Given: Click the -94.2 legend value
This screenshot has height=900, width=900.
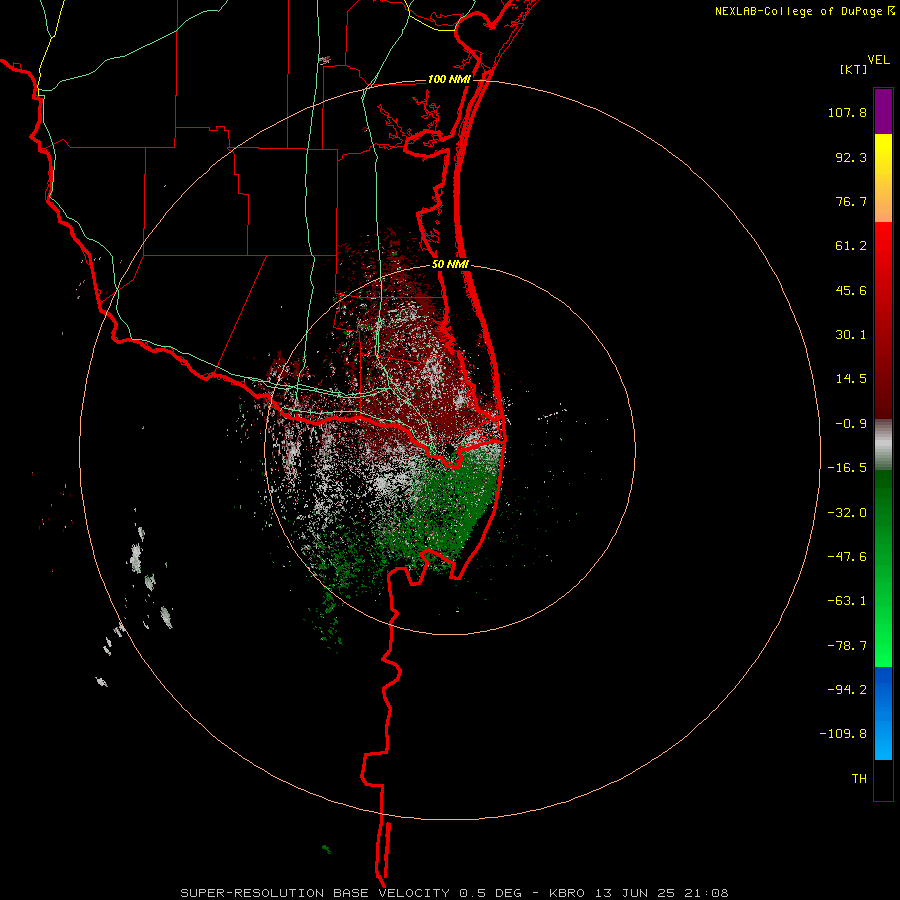Looking at the screenshot, I should pyautogui.click(x=847, y=689).
